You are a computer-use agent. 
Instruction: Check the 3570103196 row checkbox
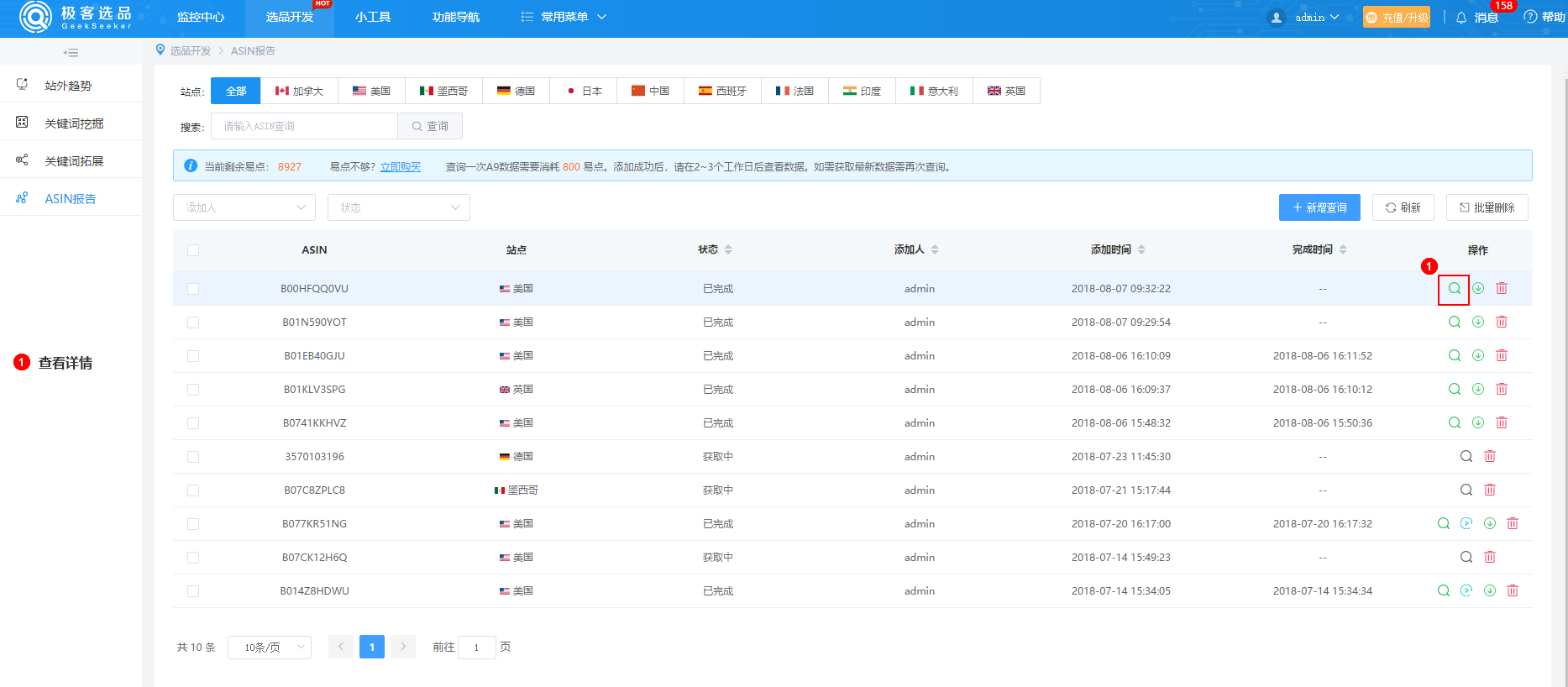pos(193,457)
